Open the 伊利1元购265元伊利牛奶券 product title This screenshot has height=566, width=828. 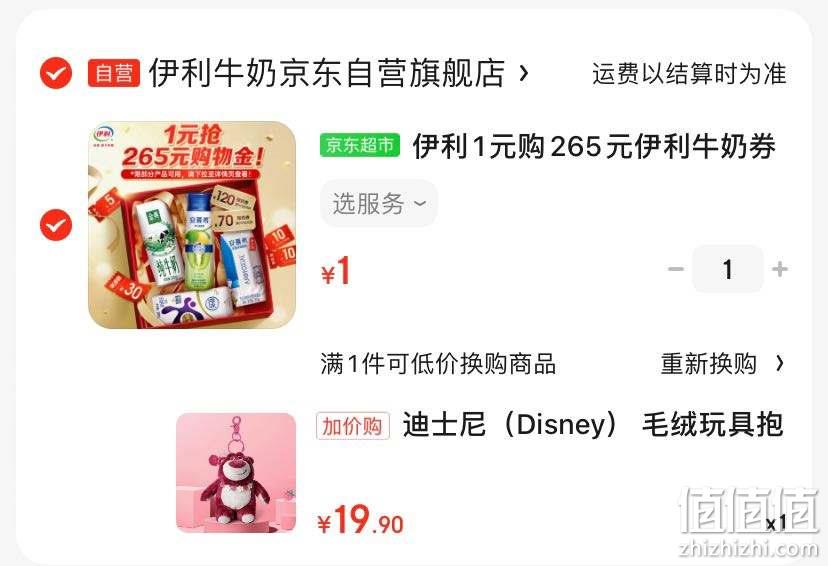(x=594, y=146)
